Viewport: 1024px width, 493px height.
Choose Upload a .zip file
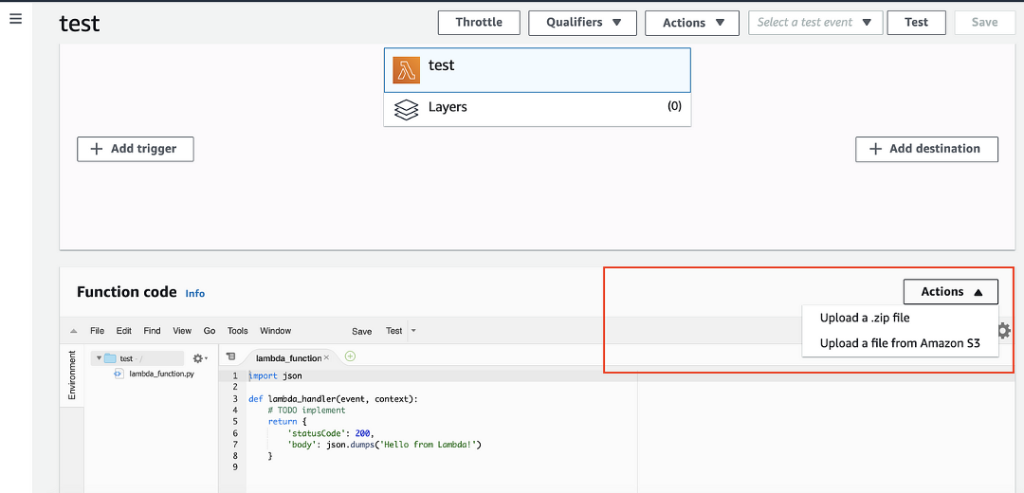864,318
